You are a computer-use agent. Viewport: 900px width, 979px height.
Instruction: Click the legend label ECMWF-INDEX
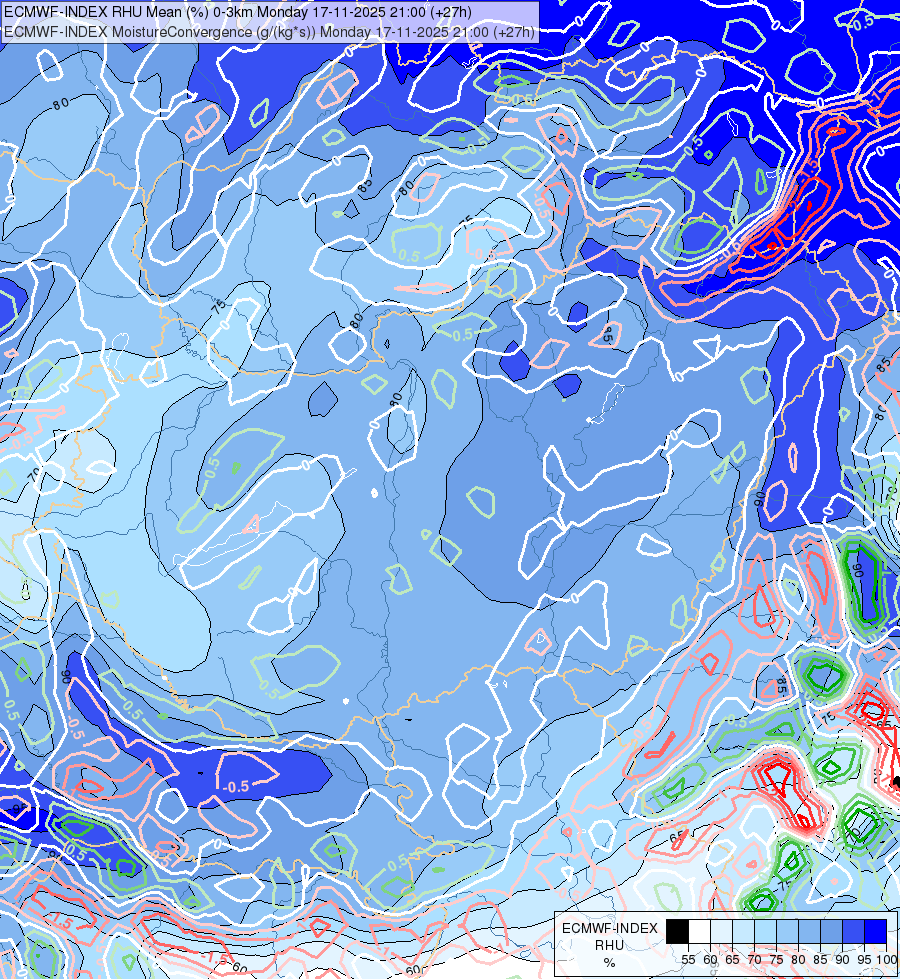pyautogui.click(x=610, y=928)
